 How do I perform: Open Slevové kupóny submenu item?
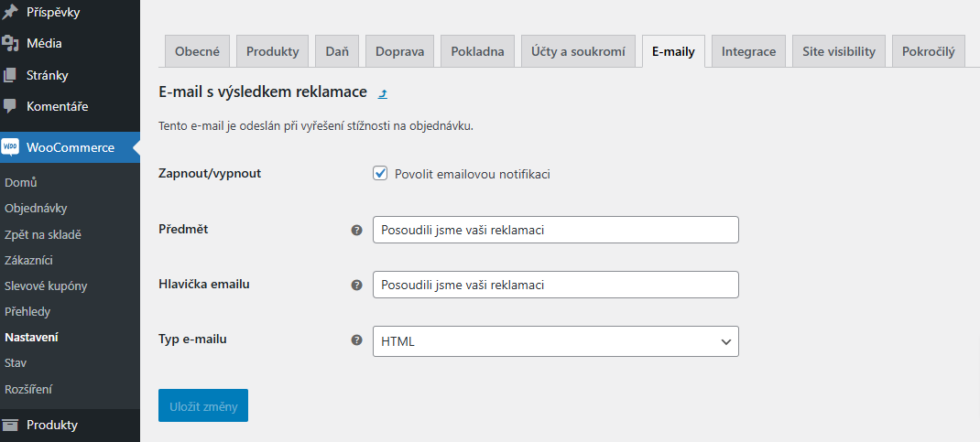click(46, 286)
